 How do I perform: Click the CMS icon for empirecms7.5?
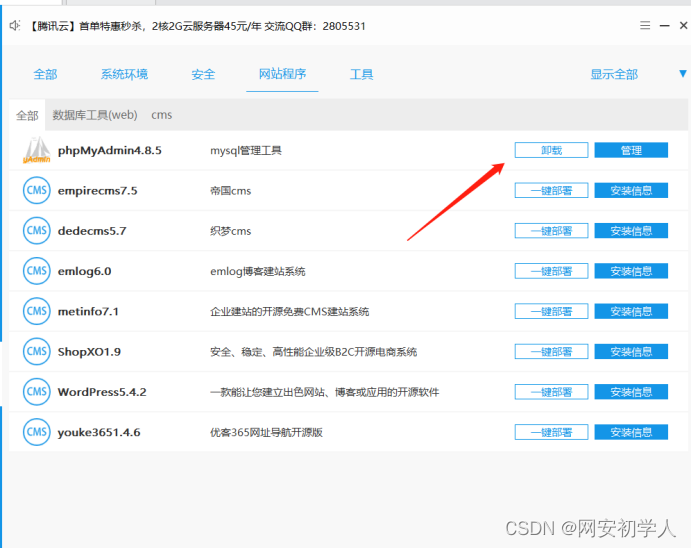(x=37, y=191)
